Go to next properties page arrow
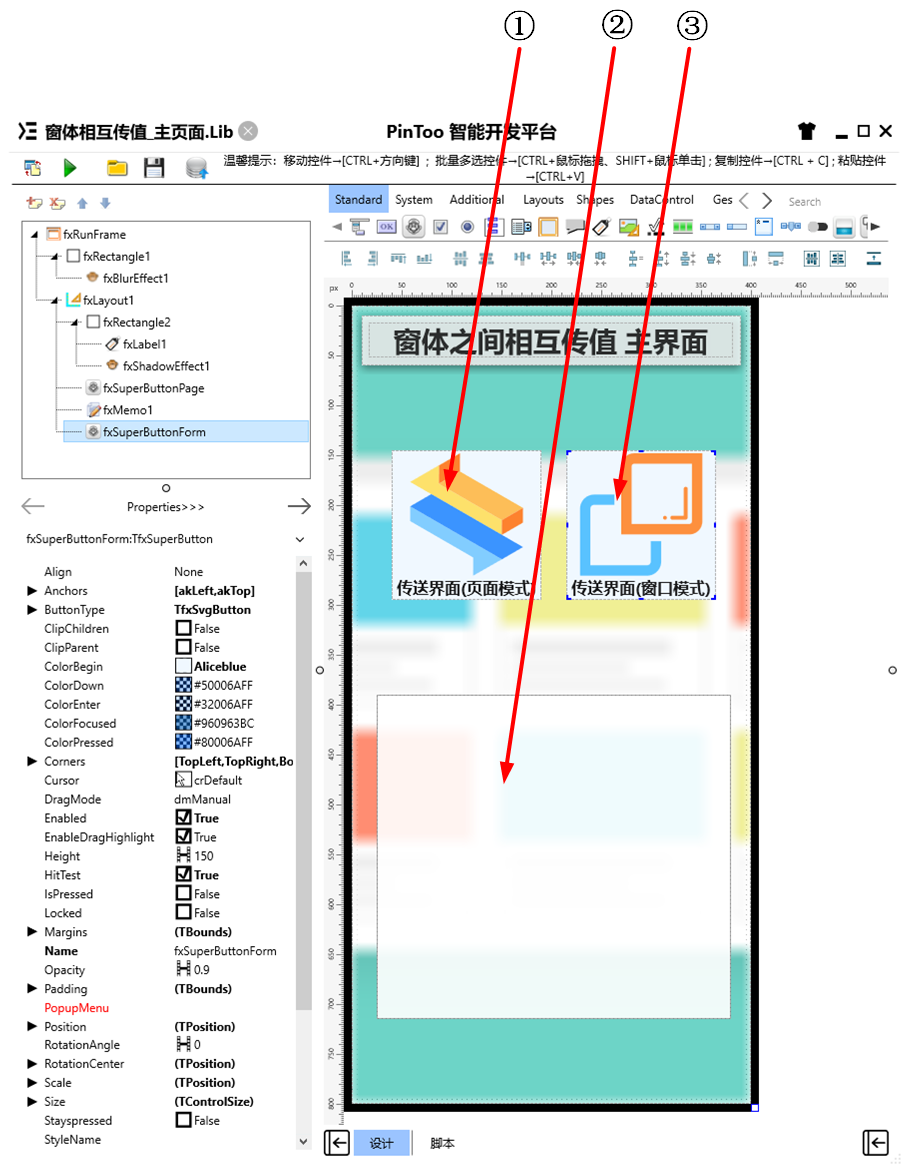 point(299,506)
